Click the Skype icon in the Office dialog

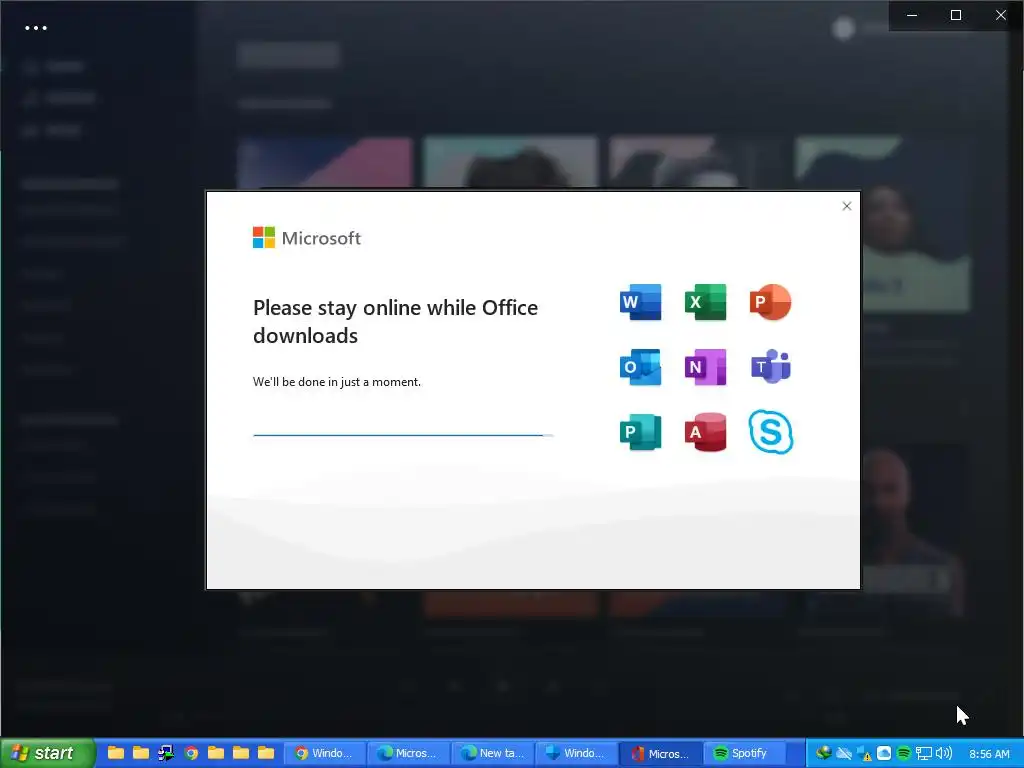point(771,432)
